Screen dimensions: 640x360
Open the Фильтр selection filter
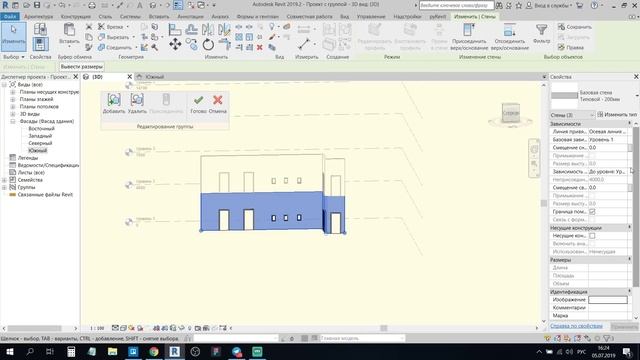click(x=542, y=33)
